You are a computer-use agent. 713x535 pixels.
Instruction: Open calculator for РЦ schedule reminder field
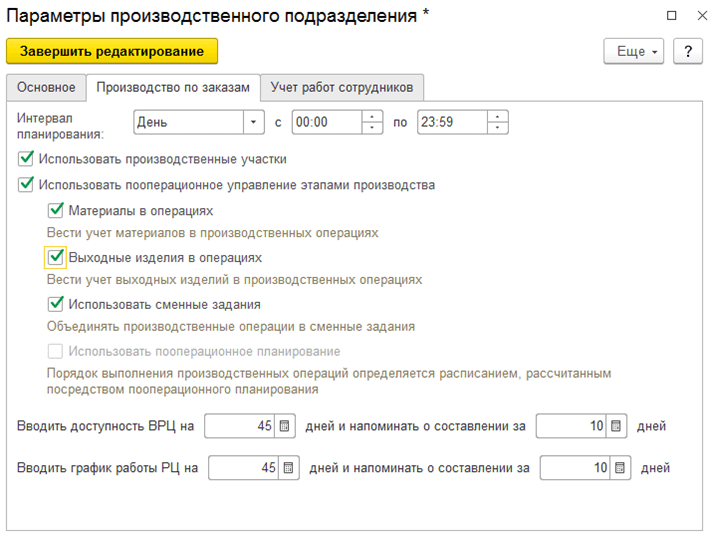619,467
